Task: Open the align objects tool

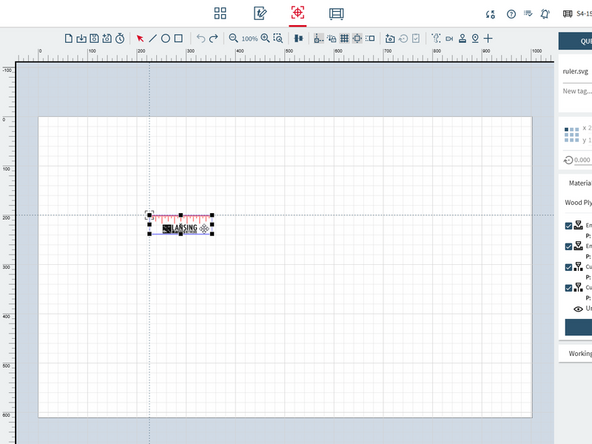Action: (x=299, y=38)
